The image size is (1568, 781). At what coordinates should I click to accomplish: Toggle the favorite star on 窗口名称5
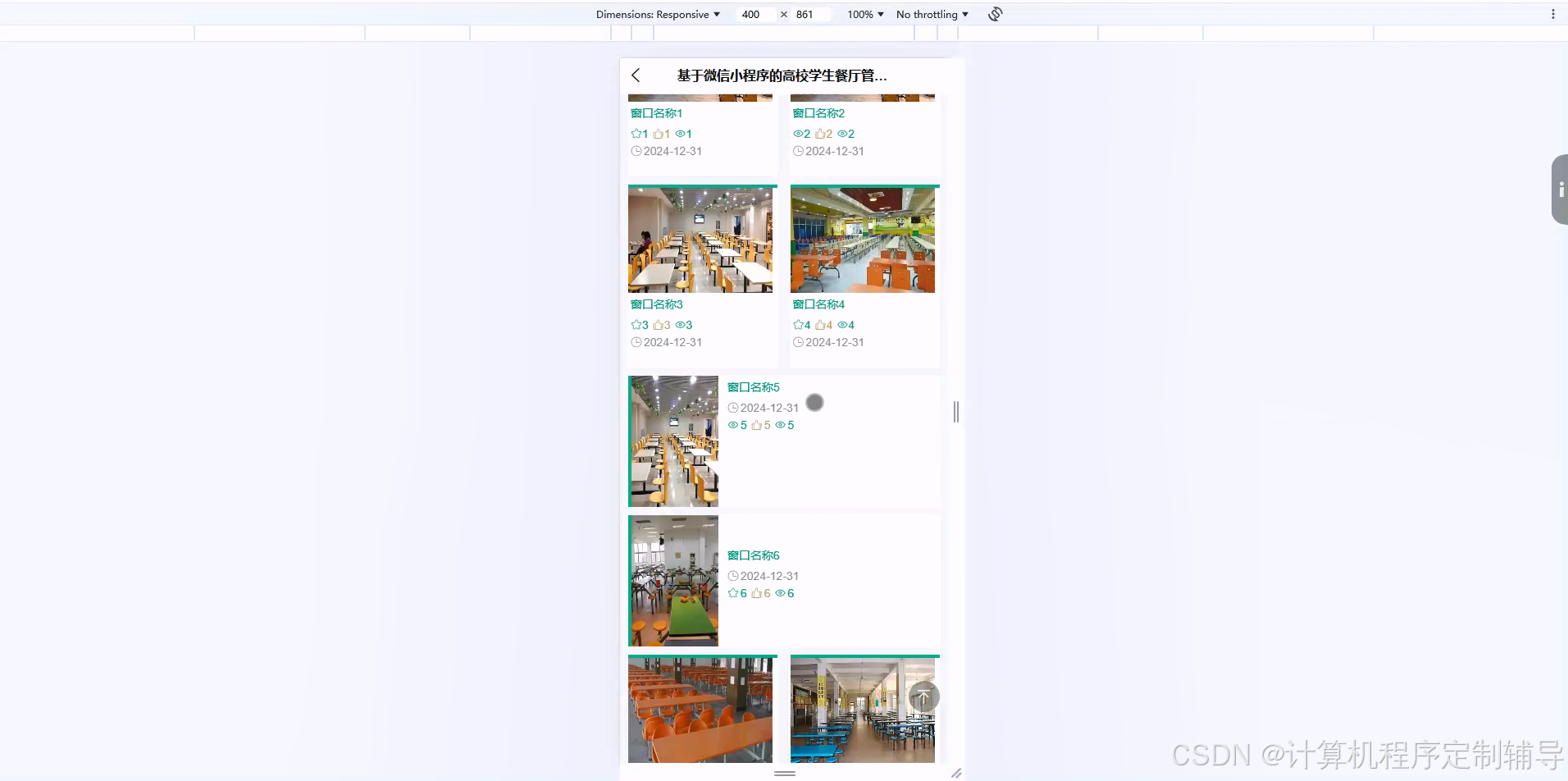(733, 424)
